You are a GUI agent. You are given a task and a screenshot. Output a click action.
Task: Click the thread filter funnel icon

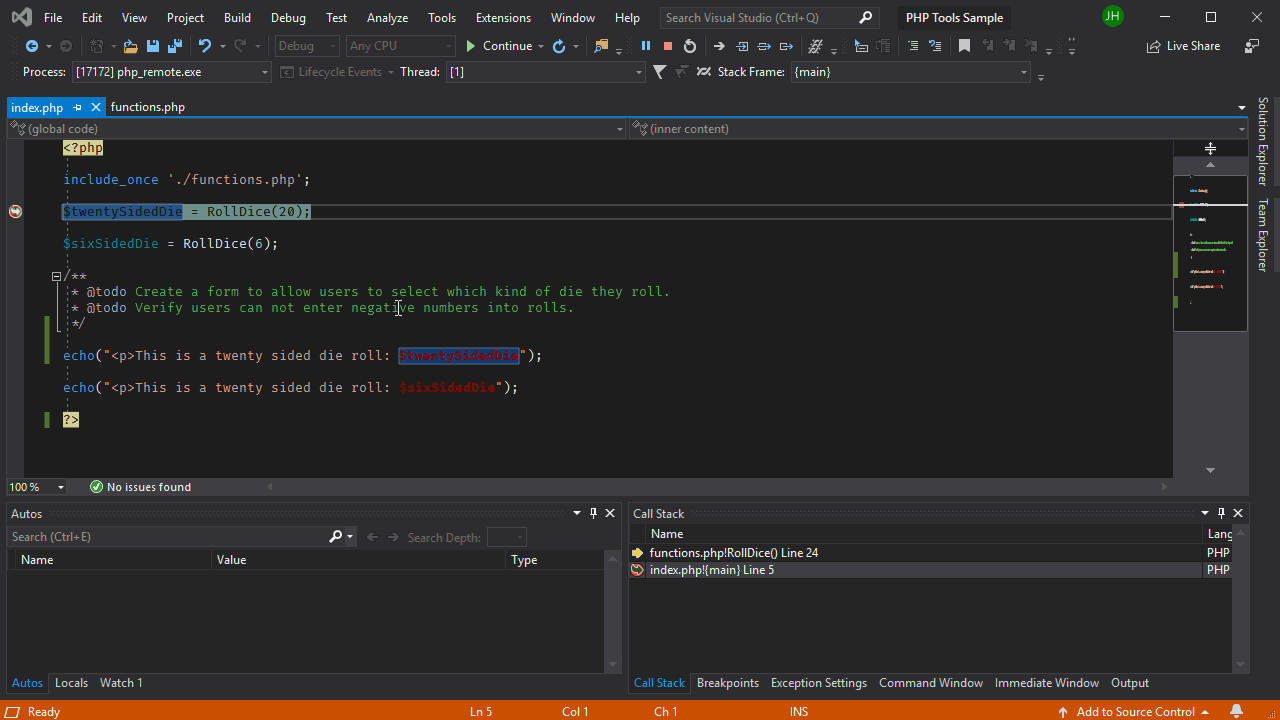click(660, 72)
